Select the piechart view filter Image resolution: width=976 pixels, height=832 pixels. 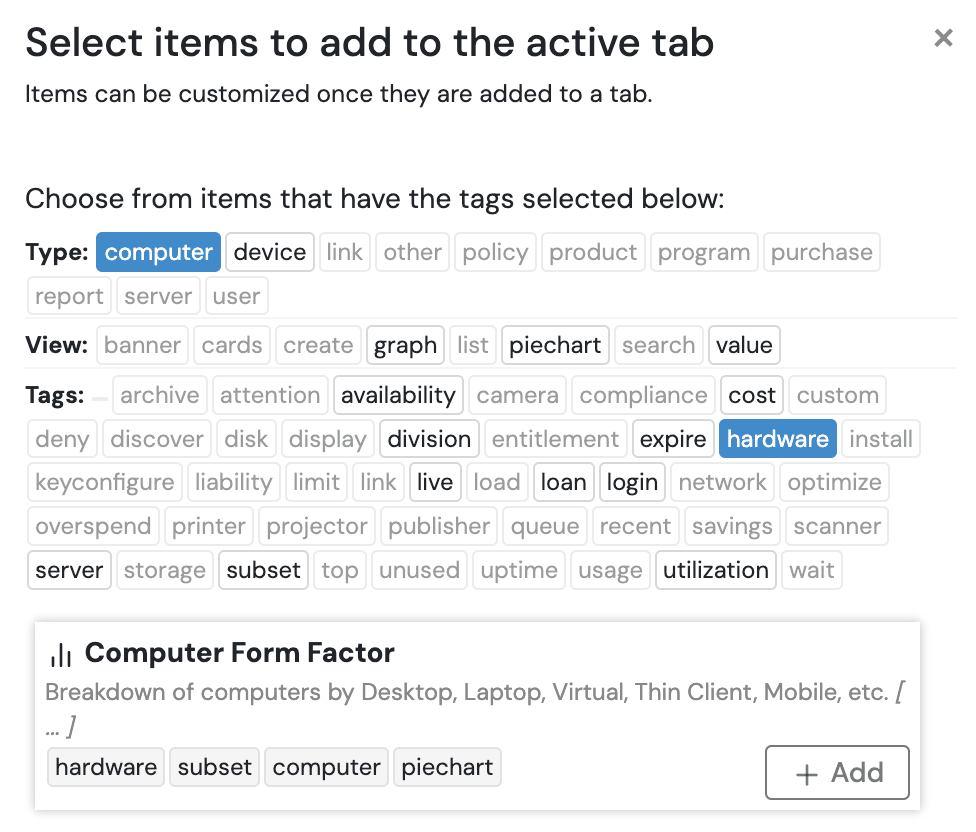coord(555,345)
